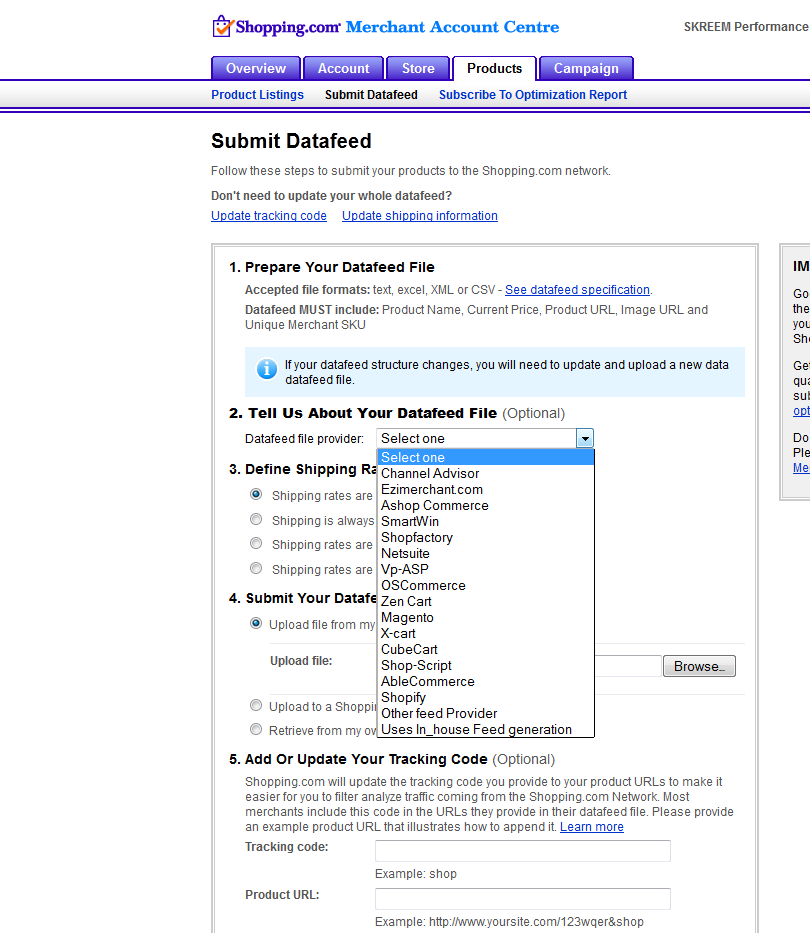Pick Magento from the dropdown
The width and height of the screenshot is (810, 933).
pyautogui.click(x=486, y=618)
